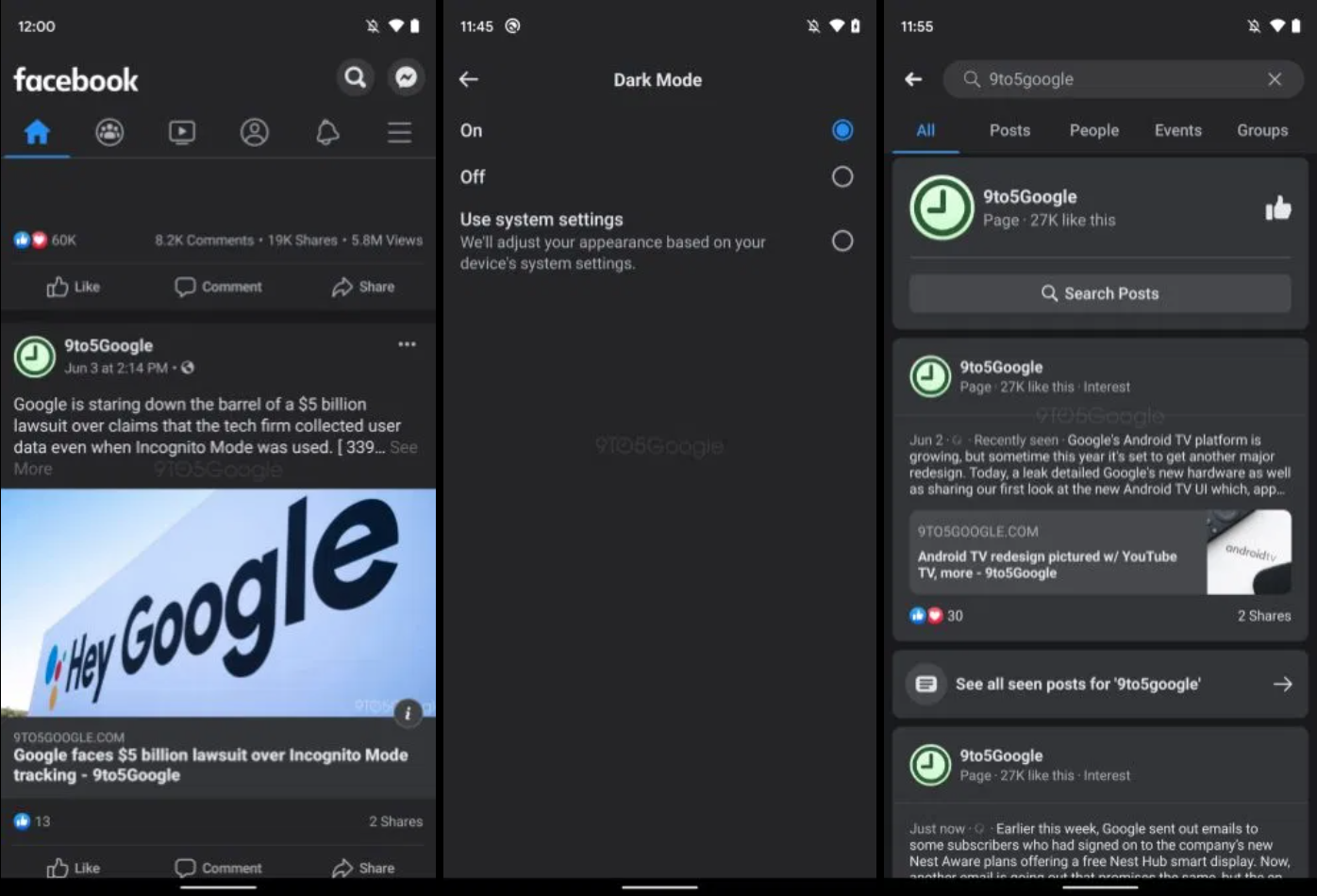
Task: Open the Watch video tab icon
Action: tap(182, 132)
